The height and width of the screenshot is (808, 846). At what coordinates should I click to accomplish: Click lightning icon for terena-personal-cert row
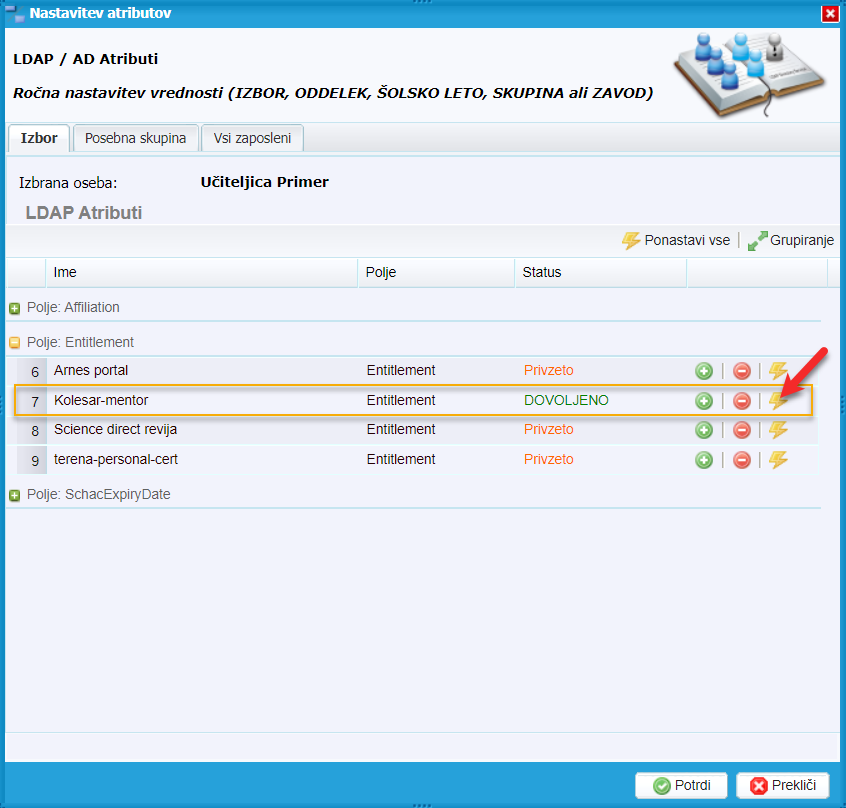tap(778, 460)
